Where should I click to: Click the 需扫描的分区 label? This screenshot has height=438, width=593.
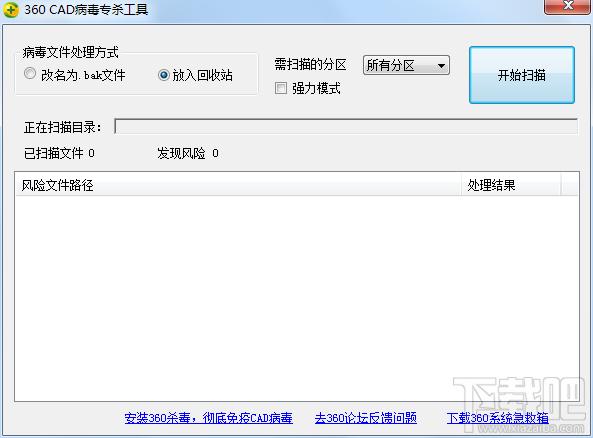[310, 65]
